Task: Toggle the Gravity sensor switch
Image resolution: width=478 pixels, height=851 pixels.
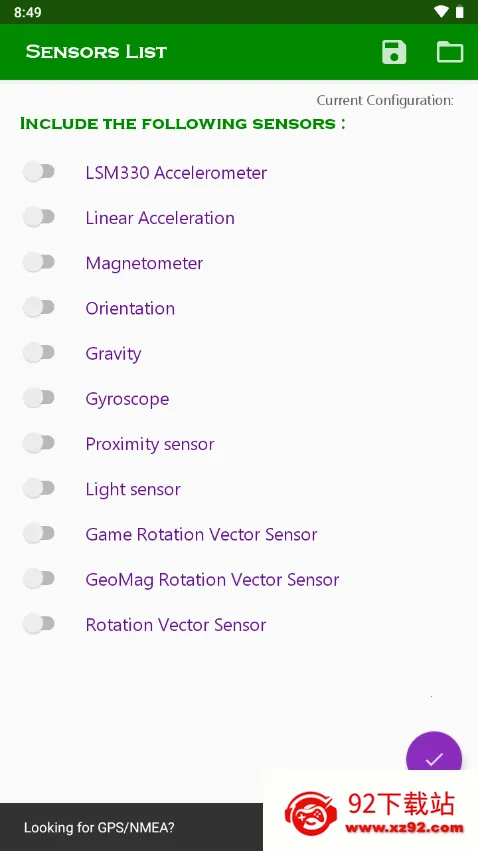Action: click(39, 353)
